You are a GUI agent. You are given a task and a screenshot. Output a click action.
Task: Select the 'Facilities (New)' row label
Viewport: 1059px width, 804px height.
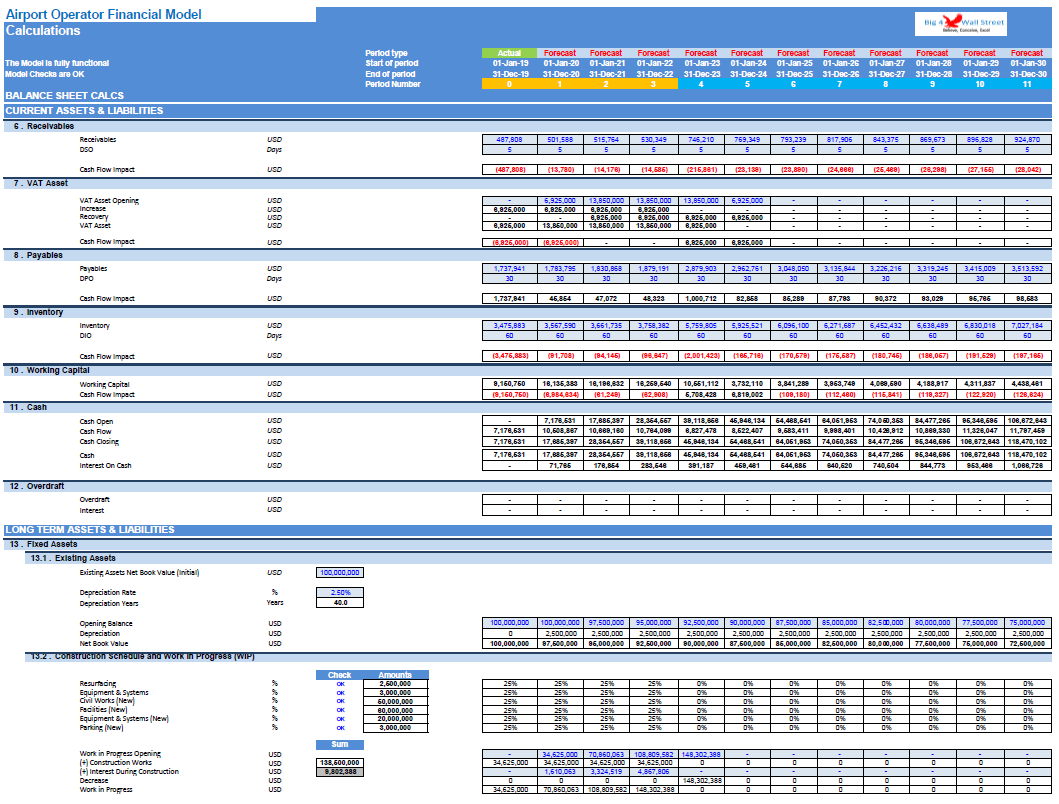(x=103, y=709)
